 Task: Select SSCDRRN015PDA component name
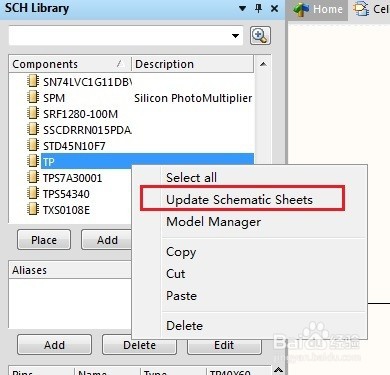[87, 130]
